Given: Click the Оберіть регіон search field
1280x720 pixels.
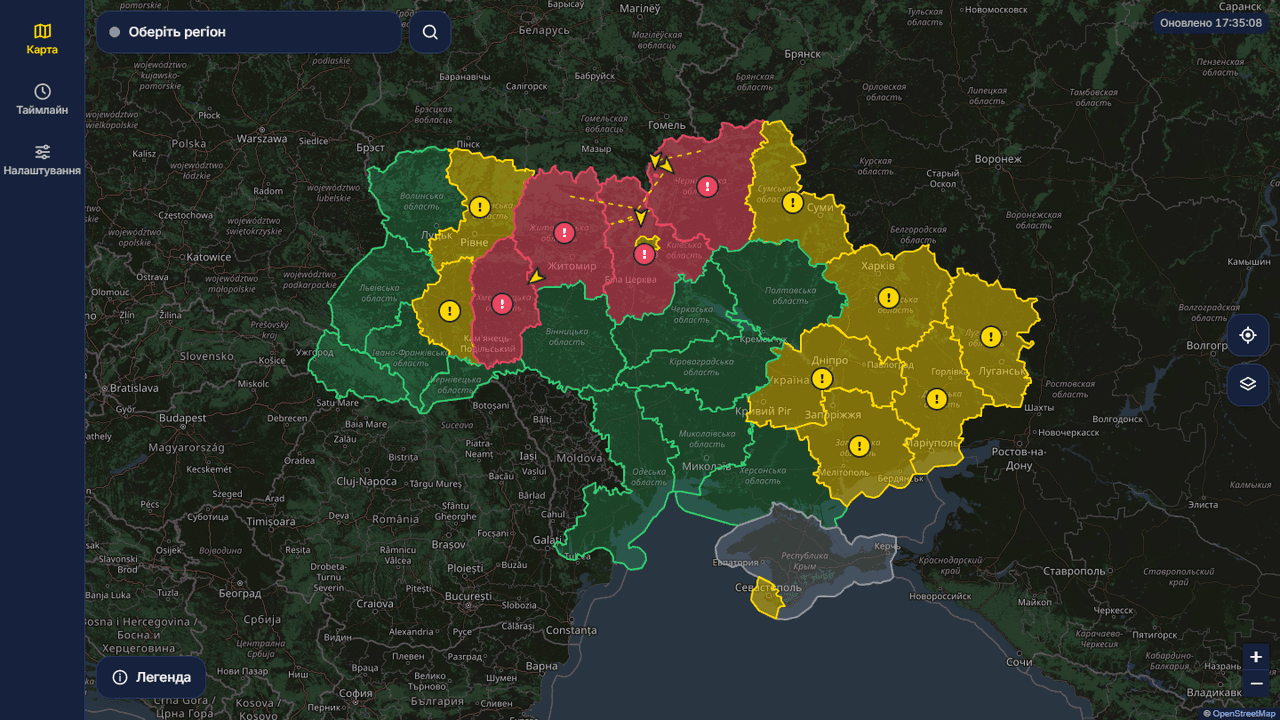Looking at the screenshot, I should (249, 32).
